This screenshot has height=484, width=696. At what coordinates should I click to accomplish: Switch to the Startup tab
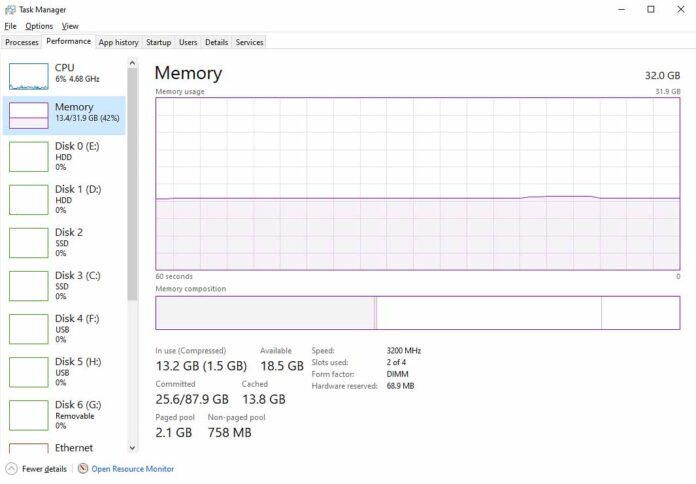[x=158, y=42]
